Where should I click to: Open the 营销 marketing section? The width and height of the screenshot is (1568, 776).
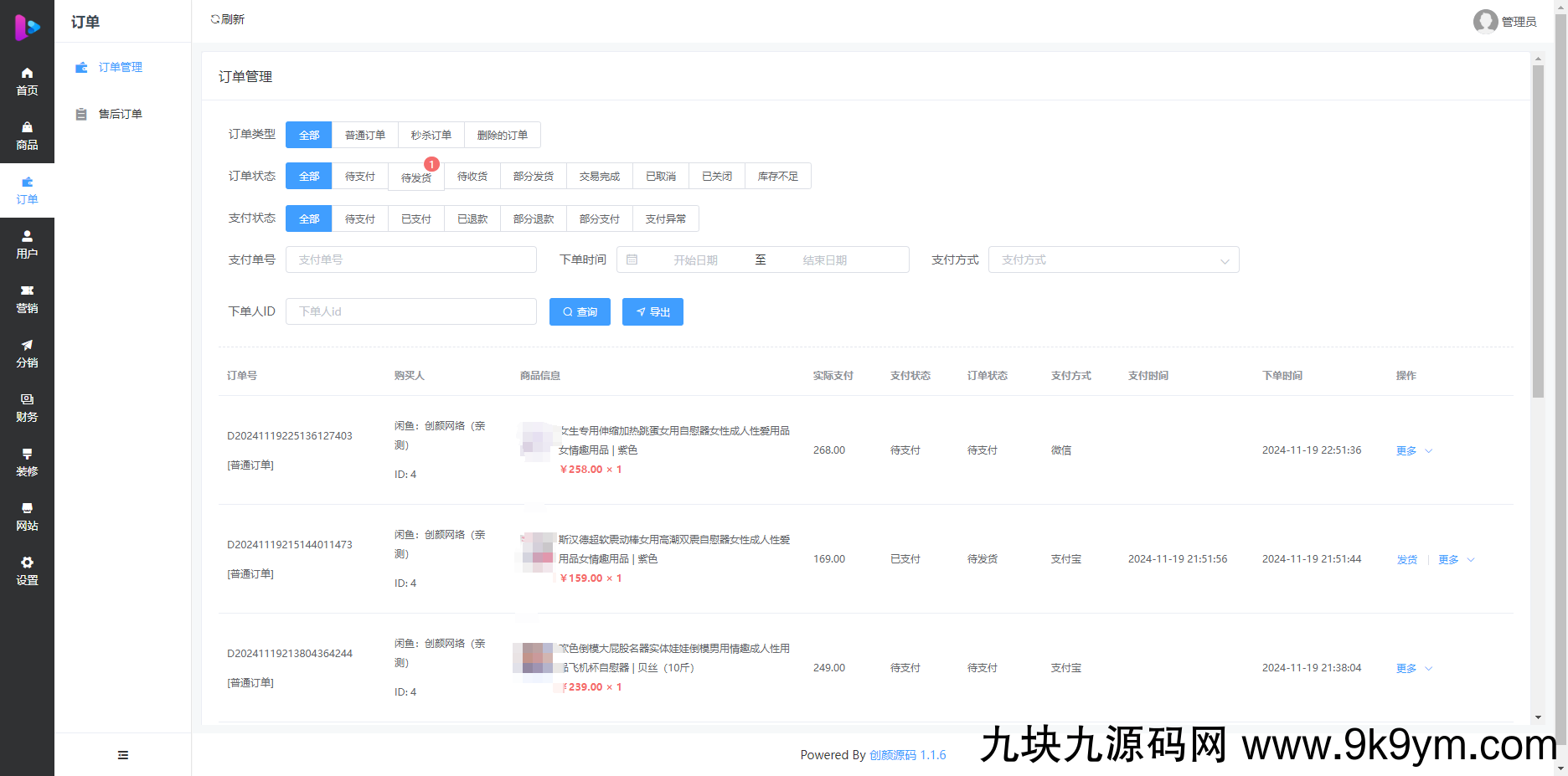point(27,298)
